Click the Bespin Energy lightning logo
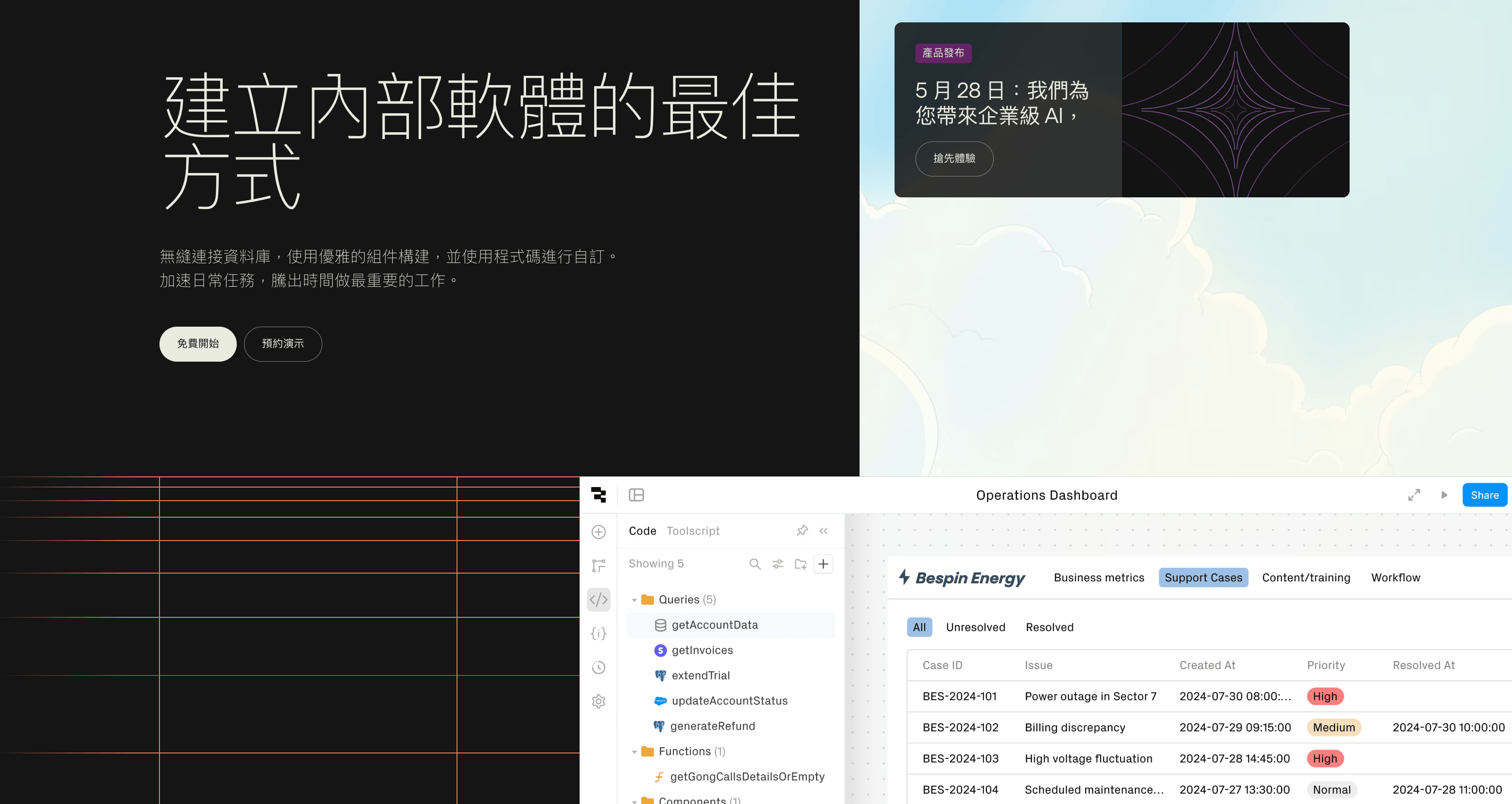The height and width of the screenshot is (804, 1512). click(x=904, y=577)
